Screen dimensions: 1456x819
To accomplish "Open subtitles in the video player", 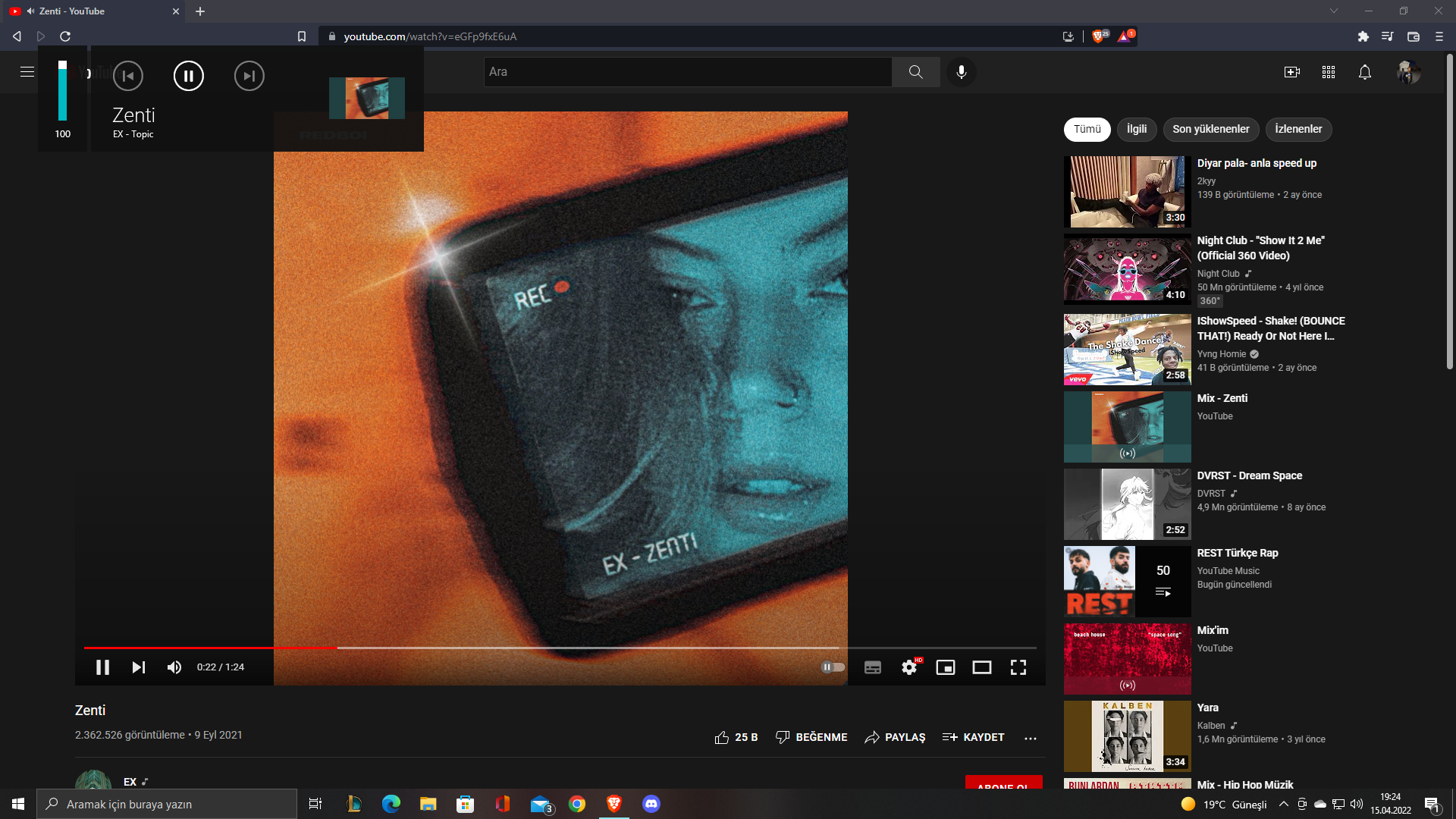I will tap(872, 667).
